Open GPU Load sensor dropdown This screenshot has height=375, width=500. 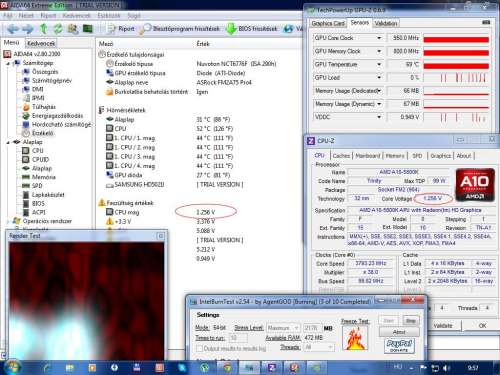coord(379,78)
